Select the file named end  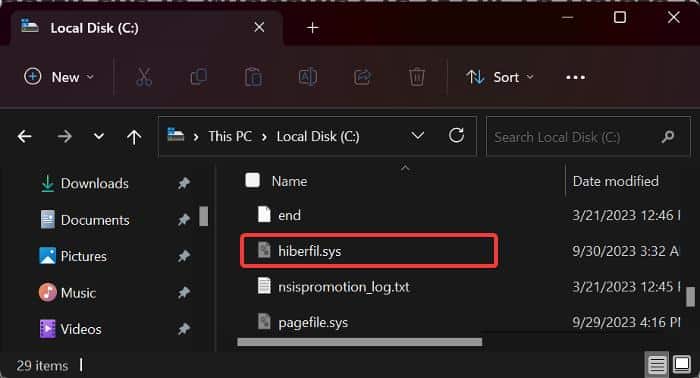pos(289,216)
